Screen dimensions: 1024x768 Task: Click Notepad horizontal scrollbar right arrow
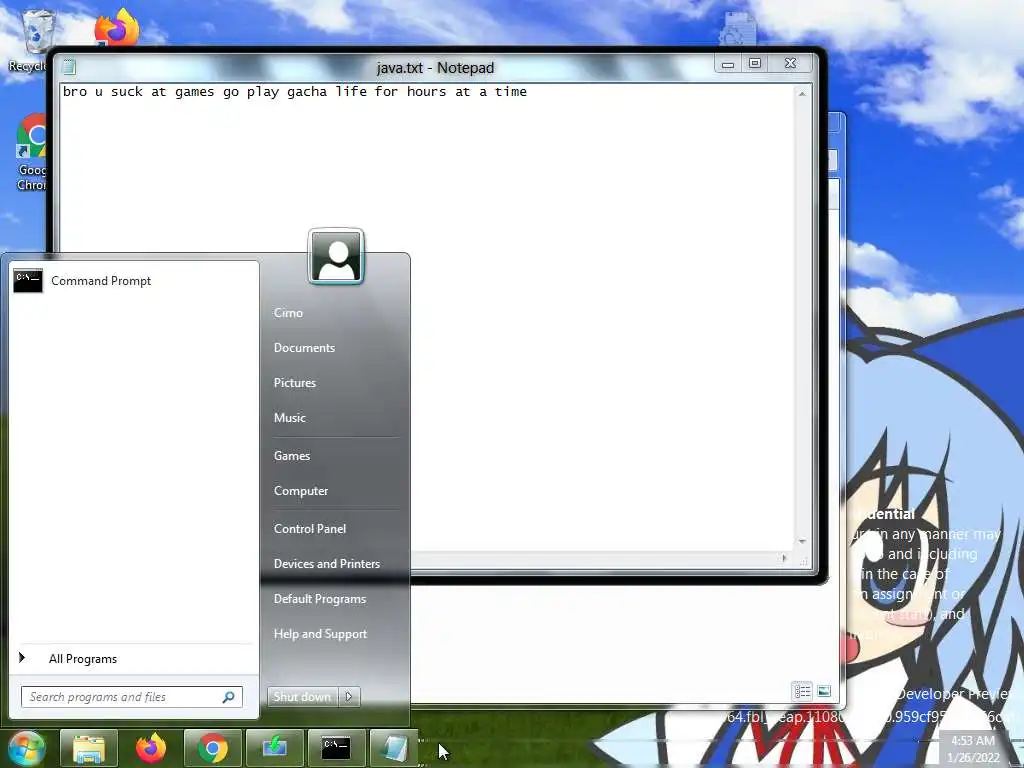pos(784,558)
